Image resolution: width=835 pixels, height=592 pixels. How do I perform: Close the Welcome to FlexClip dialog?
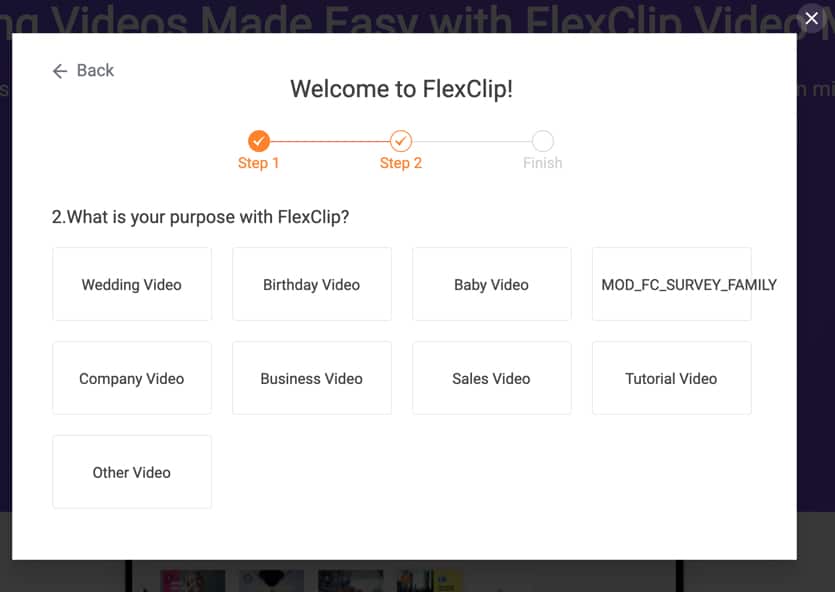[x=811, y=18]
